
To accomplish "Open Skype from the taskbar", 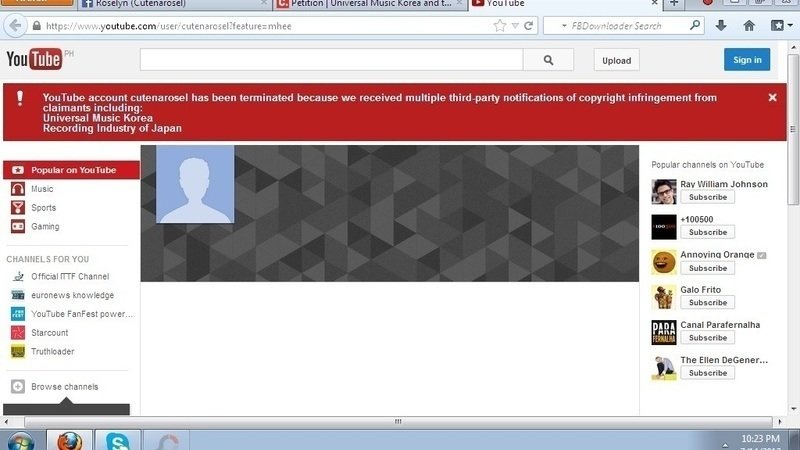I will coord(118,440).
